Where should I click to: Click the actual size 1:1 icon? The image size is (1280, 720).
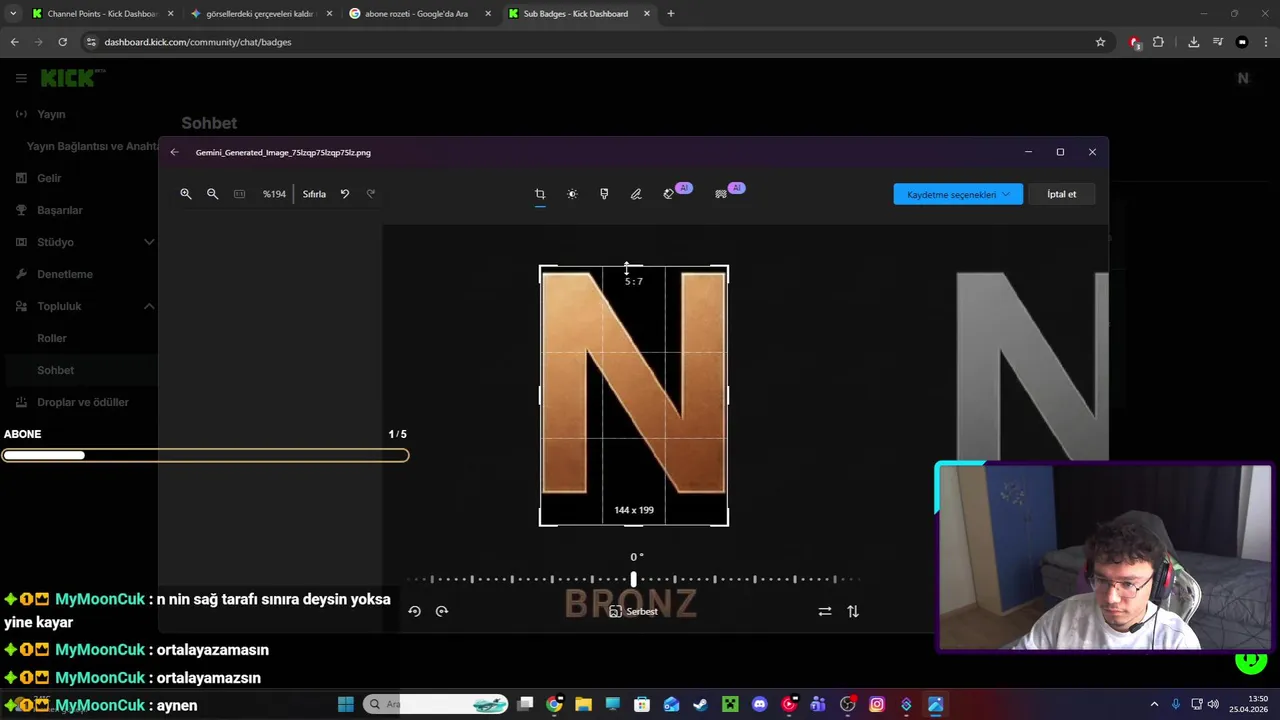pos(239,194)
